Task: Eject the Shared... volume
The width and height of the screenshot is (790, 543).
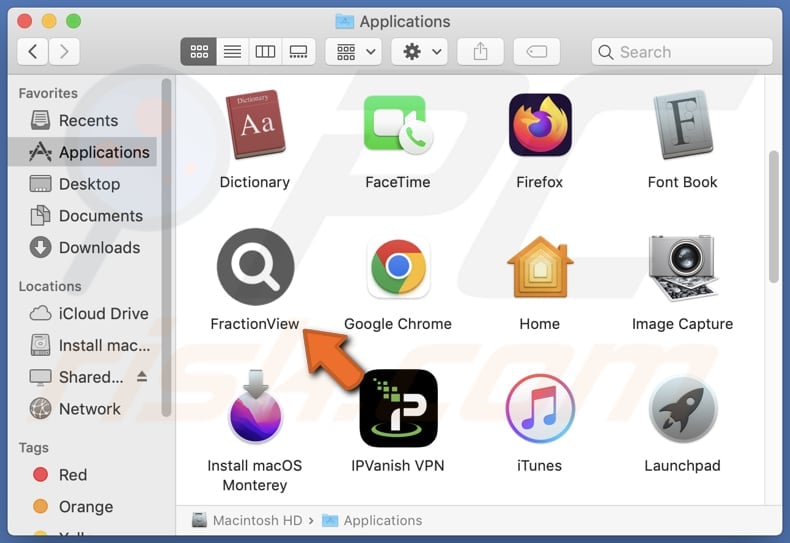Action: pyautogui.click(x=142, y=376)
